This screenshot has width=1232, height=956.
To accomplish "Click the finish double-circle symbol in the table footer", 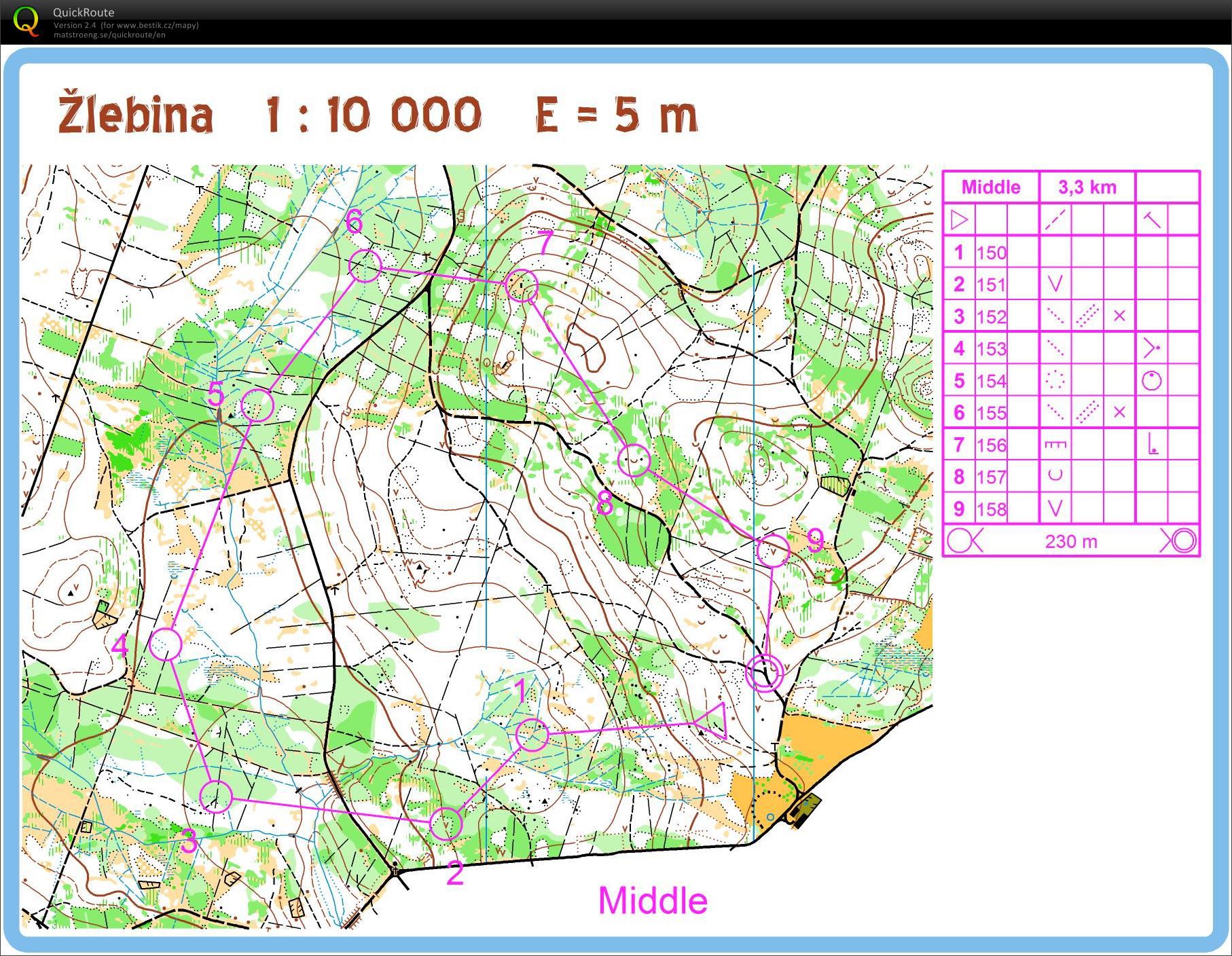I will (1183, 541).
